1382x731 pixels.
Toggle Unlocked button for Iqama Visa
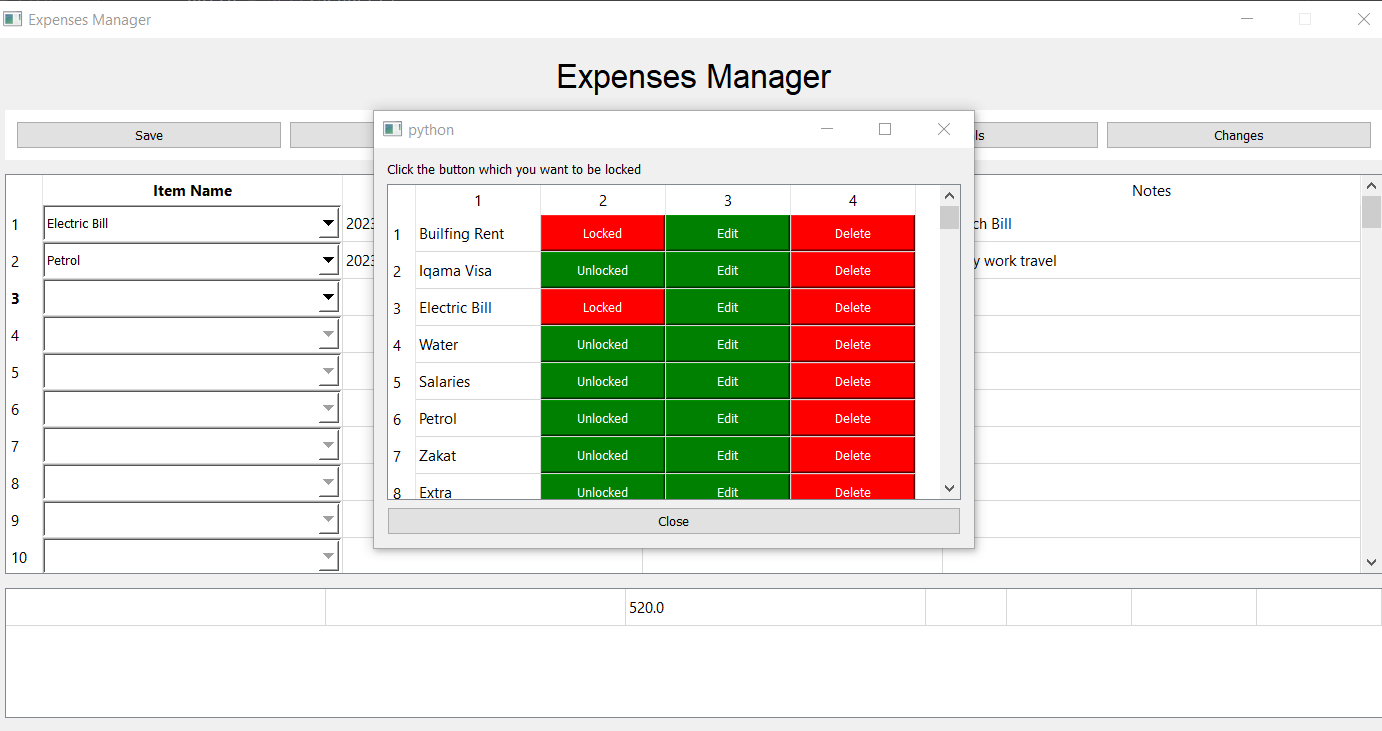602,271
